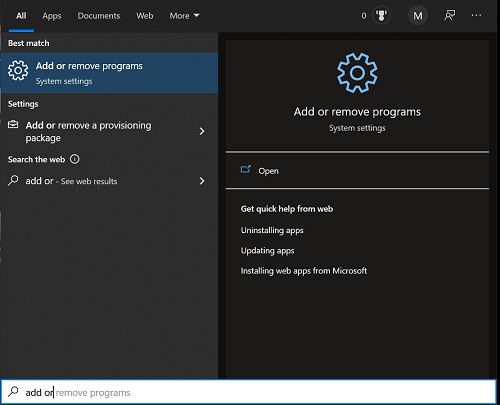Screen dimensions: 500x405
Task: Click the large blue gear icon in preview
Action: pos(357,73)
